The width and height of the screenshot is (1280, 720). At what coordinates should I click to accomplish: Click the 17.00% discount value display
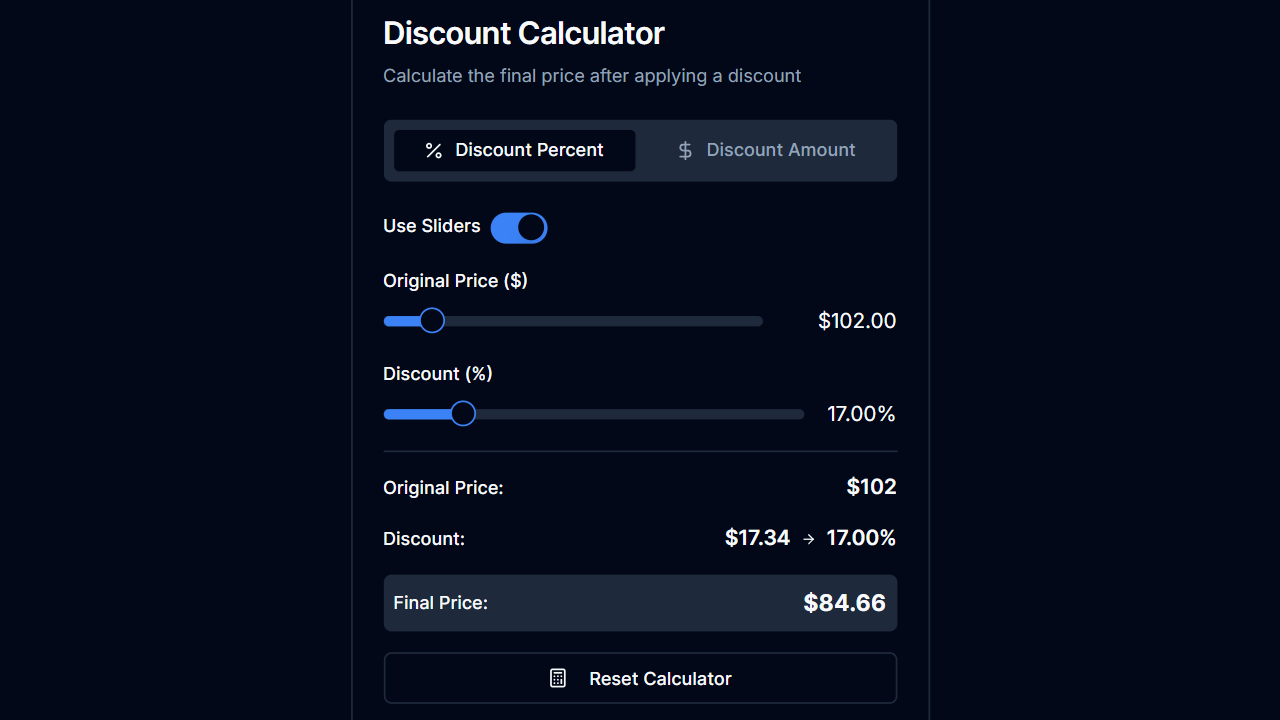tap(861, 413)
